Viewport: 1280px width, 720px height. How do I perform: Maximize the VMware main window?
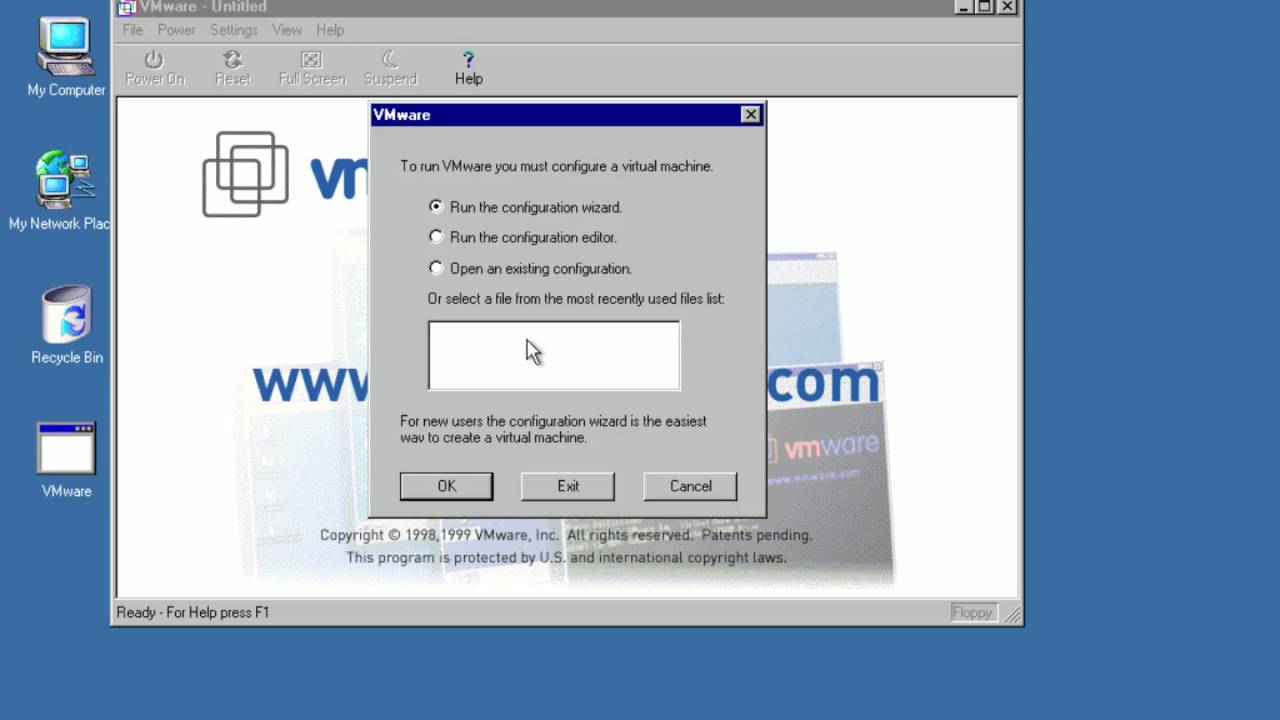tap(985, 6)
